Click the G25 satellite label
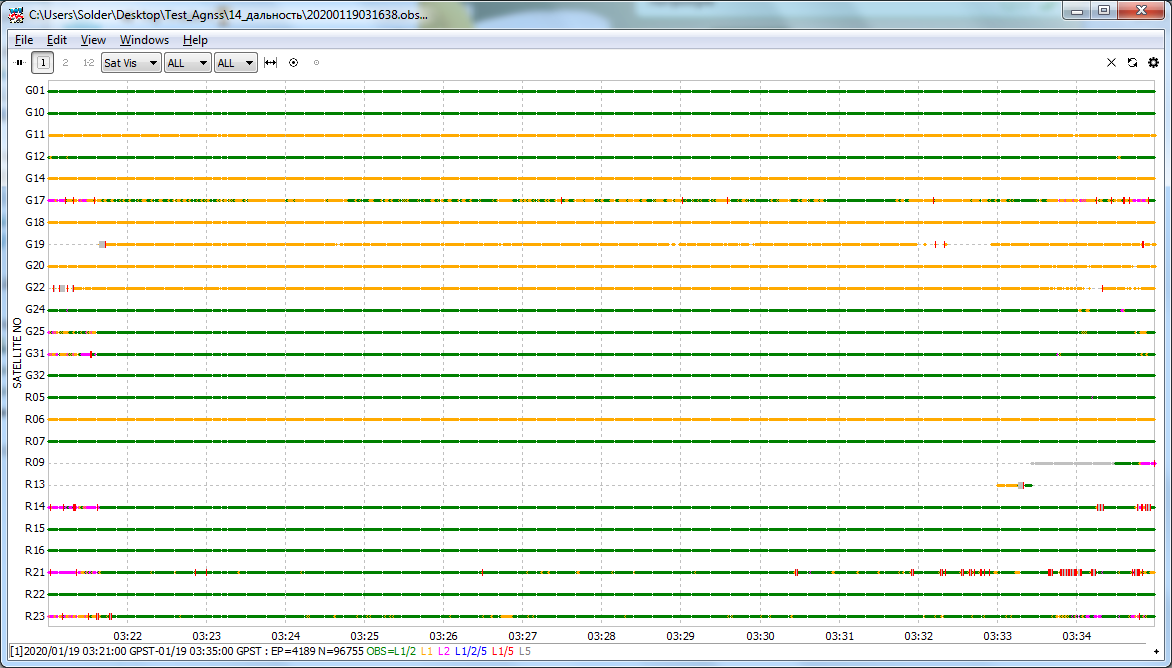The width and height of the screenshot is (1172, 668). (x=35, y=332)
